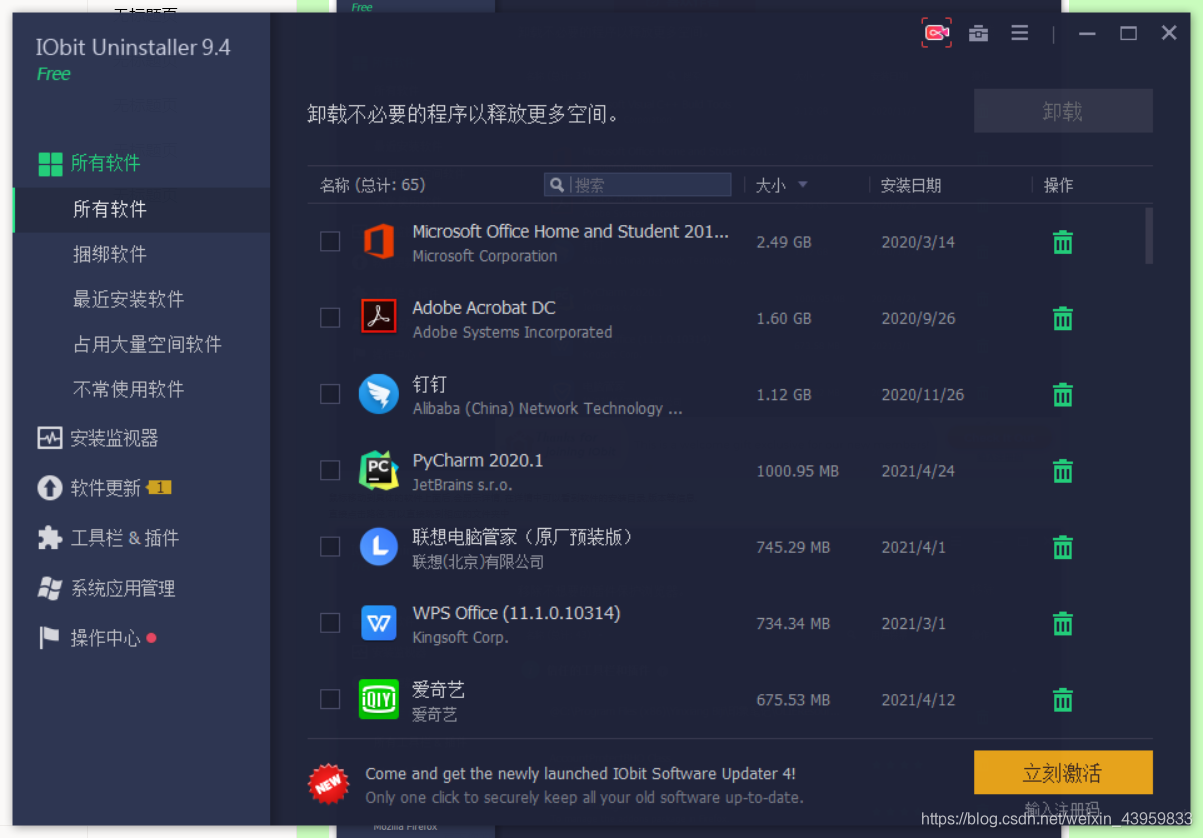The height and width of the screenshot is (838, 1203).
Task: Click the 软件更新 up-arrow icon
Action: coord(50,488)
